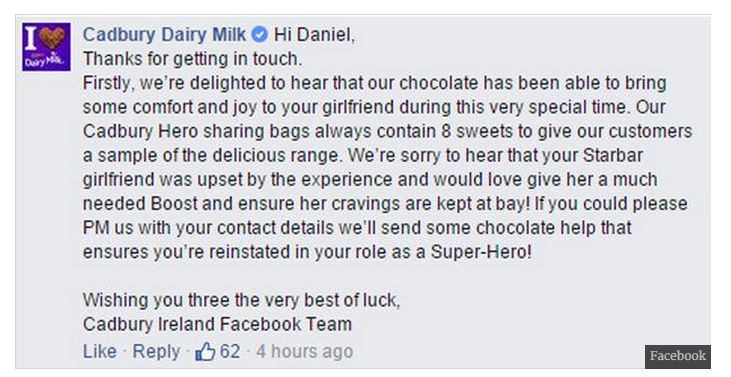Like the Cadbury Dairy Milk comment
Viewport: 731px width, 377px height.
pyautogui.click(x=100, y=351)
